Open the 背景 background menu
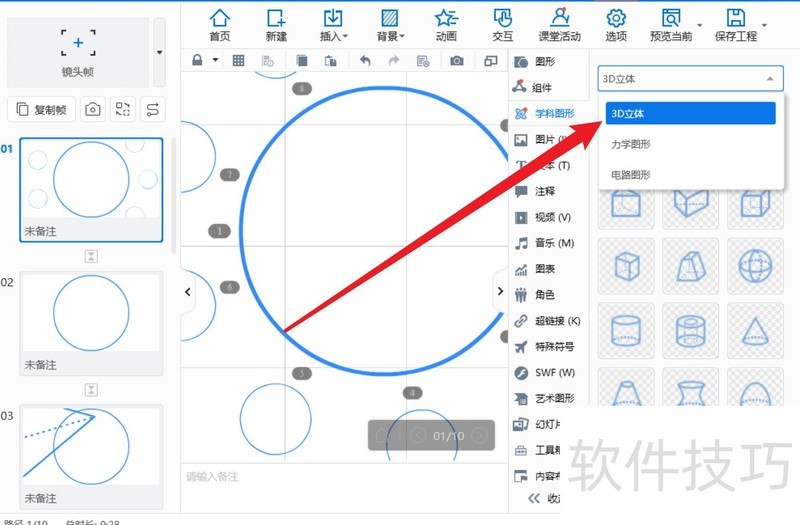The image size is (800, 525). [390, 25]
